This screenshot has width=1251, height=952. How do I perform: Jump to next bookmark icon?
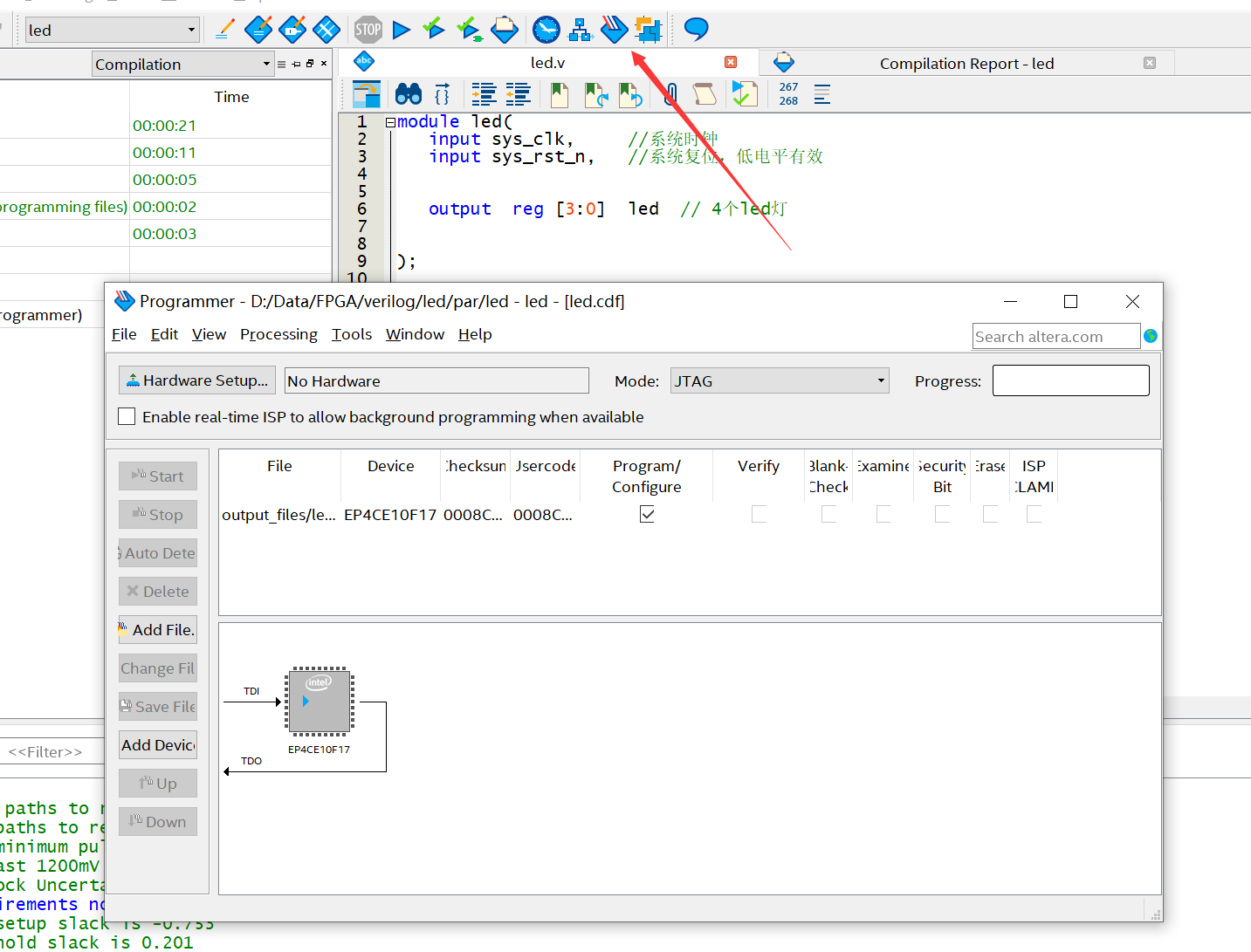click(595, 93)
